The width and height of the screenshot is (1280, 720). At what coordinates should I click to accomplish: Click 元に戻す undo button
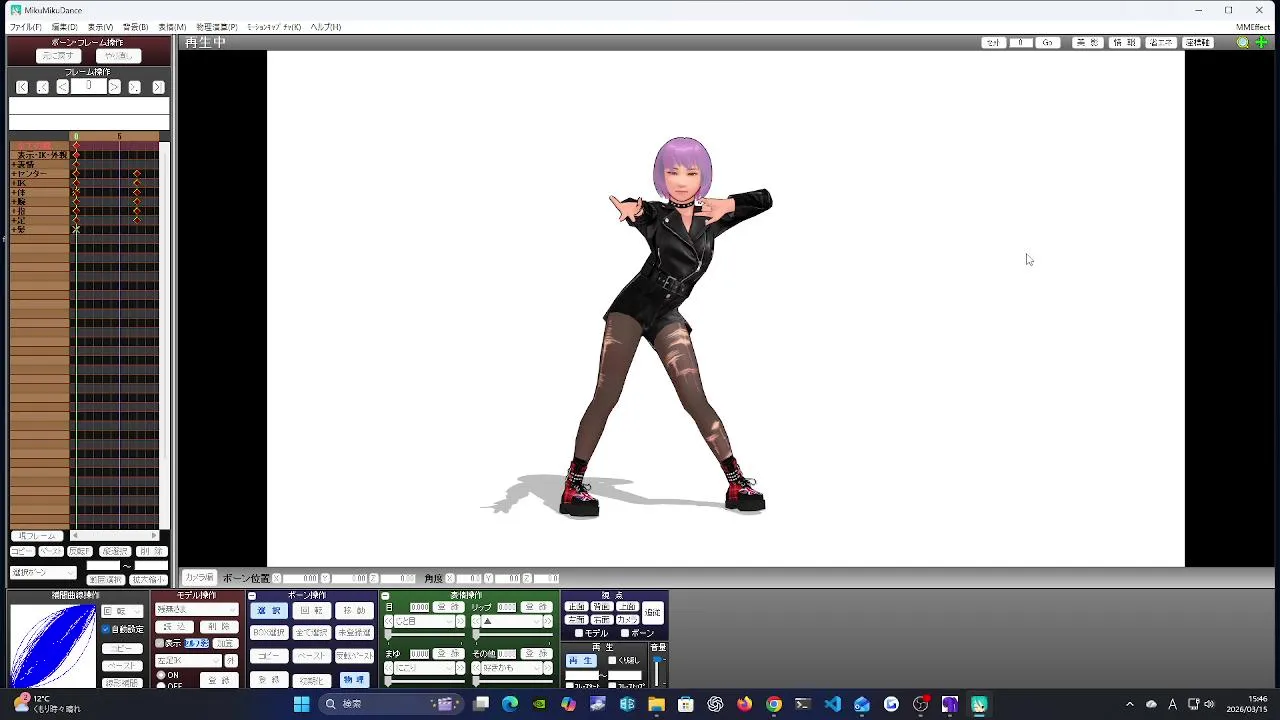(58, 56)
